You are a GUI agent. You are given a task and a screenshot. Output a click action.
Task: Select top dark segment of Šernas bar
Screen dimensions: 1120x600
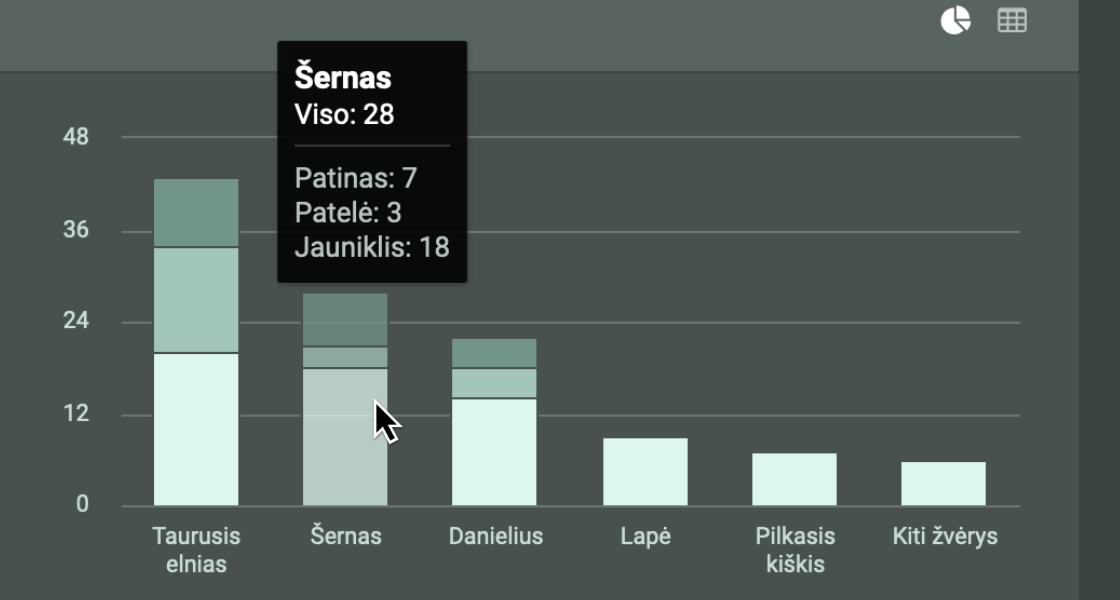click(x=345, y=319)
